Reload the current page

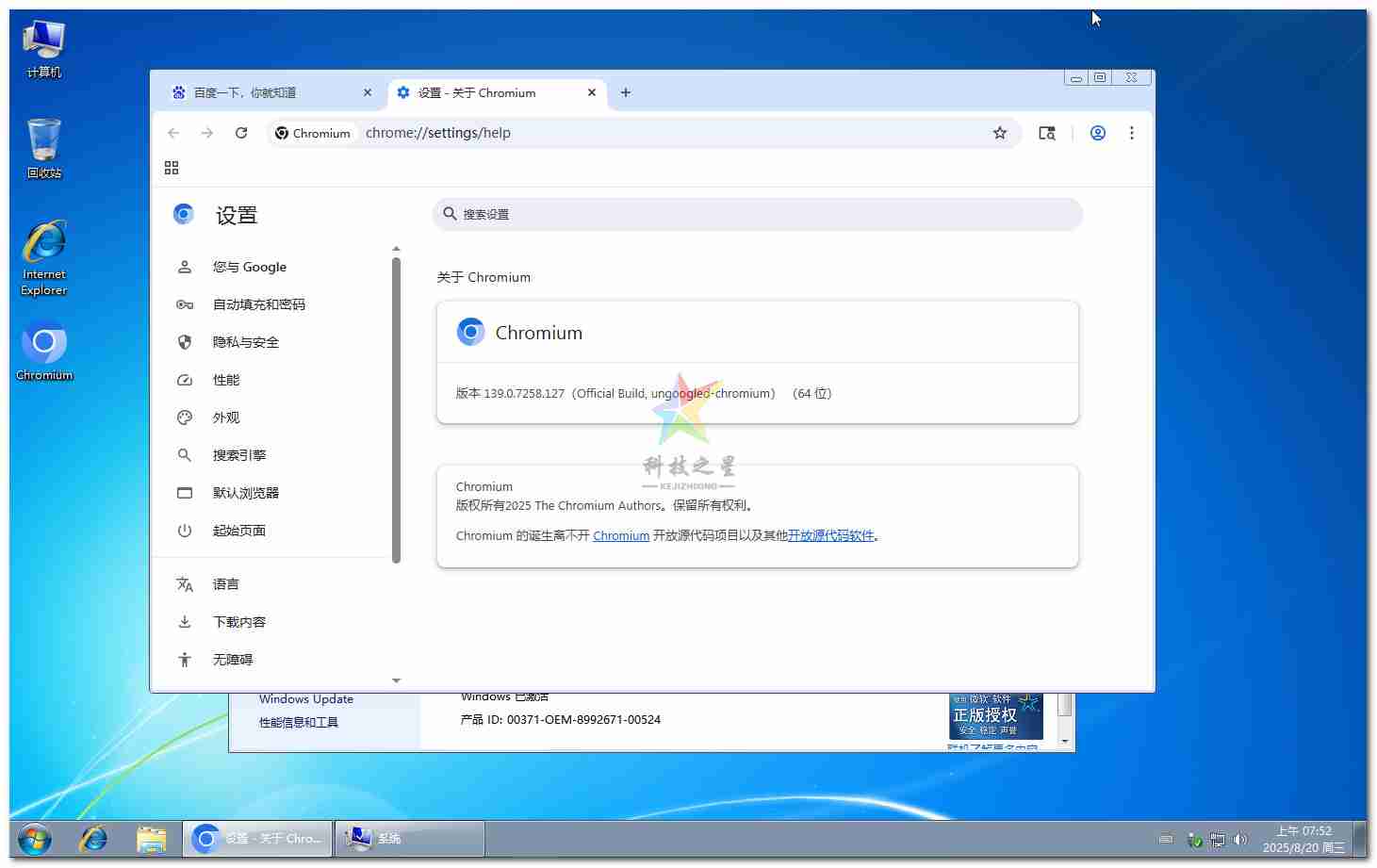[241, 133]
